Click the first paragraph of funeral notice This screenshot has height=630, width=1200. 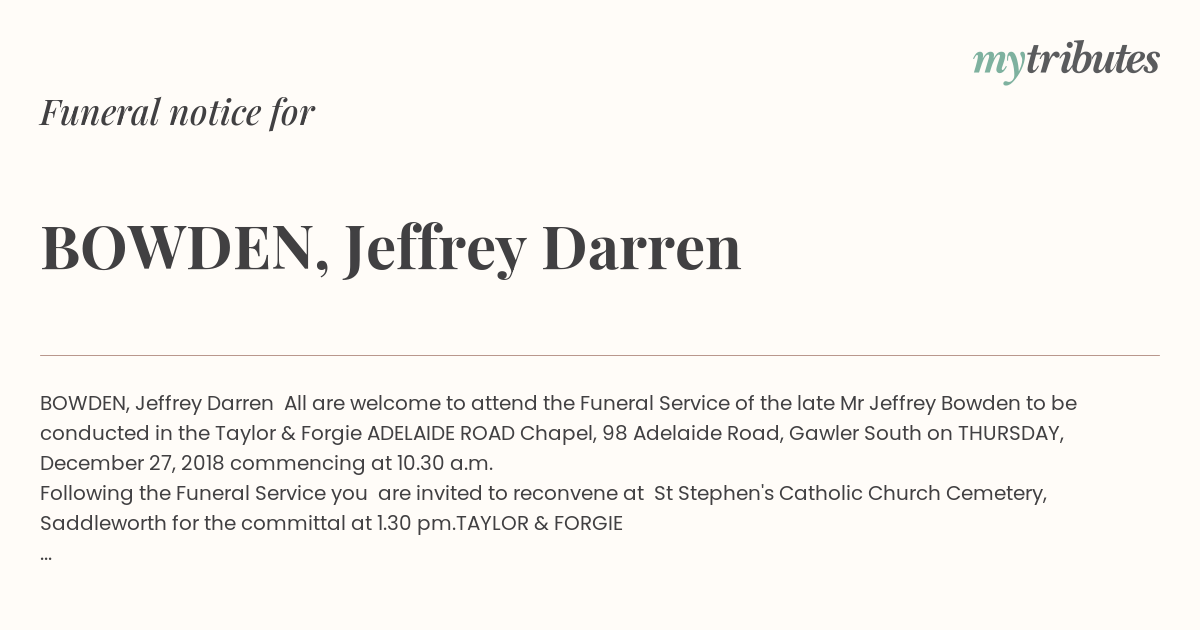558,433
